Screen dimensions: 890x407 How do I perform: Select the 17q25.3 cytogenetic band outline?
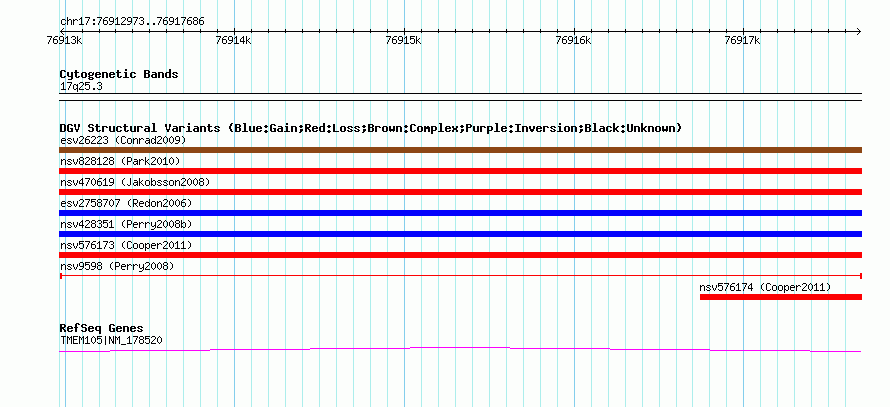pyautogui.click(x=460, y=97)
